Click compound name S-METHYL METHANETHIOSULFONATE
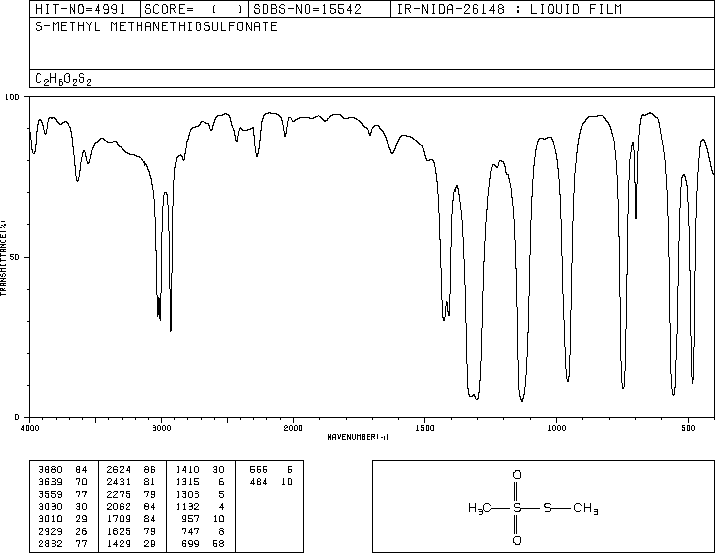The image size is (715, 553). coord(156,26)
